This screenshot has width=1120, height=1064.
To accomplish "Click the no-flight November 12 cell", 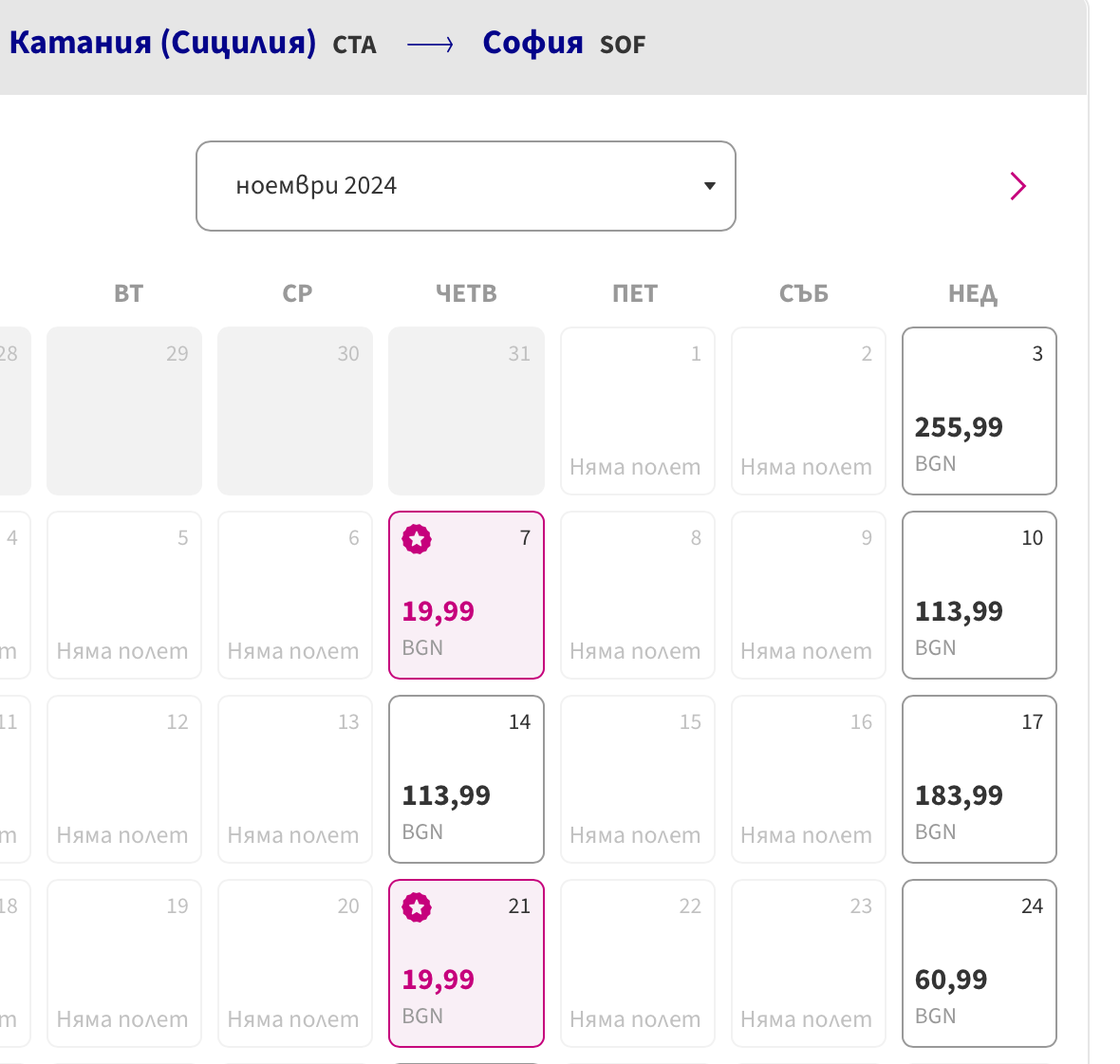I will click(124, 779).
